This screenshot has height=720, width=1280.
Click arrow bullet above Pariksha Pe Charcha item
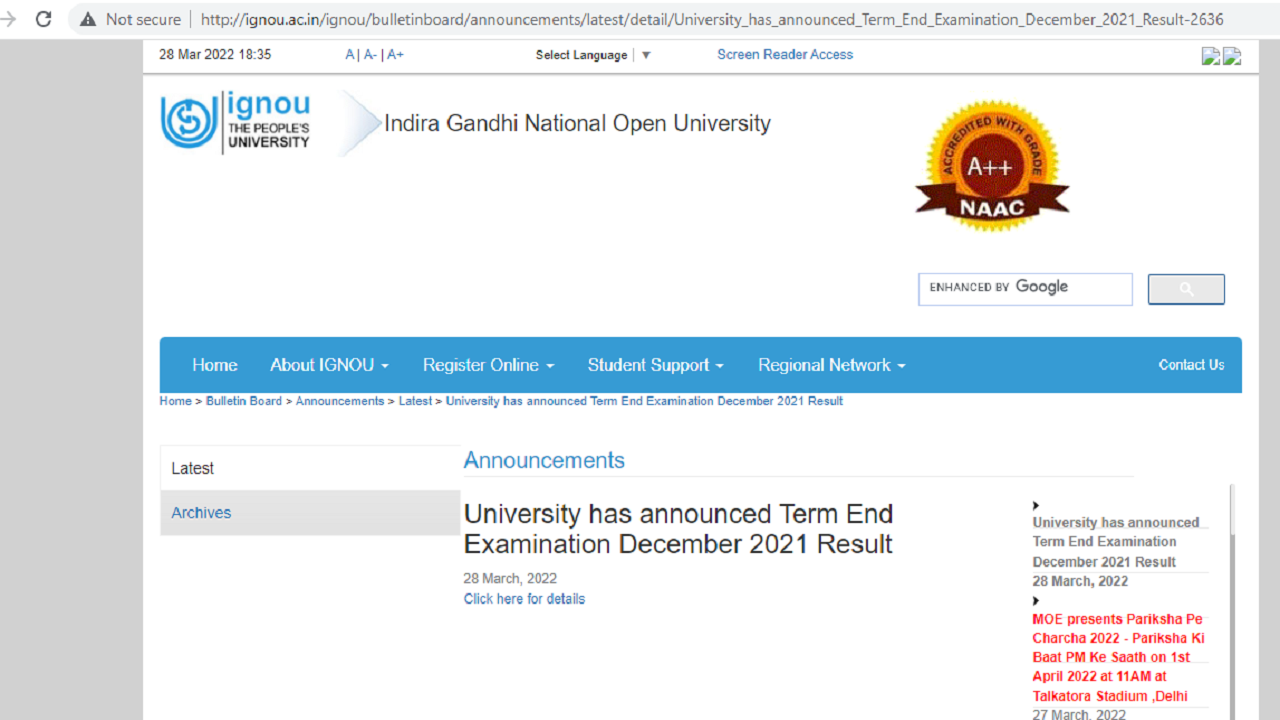click(1036, 601)
